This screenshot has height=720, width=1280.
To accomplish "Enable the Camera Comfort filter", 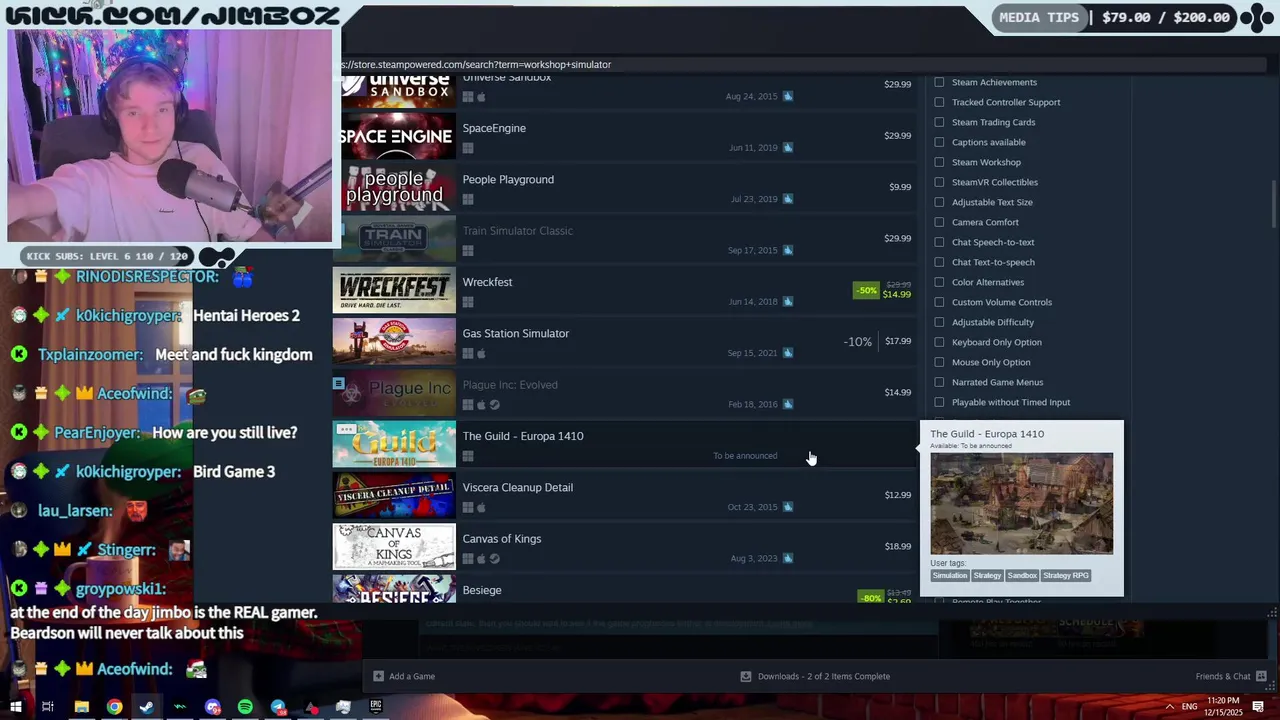I will 939,222.
